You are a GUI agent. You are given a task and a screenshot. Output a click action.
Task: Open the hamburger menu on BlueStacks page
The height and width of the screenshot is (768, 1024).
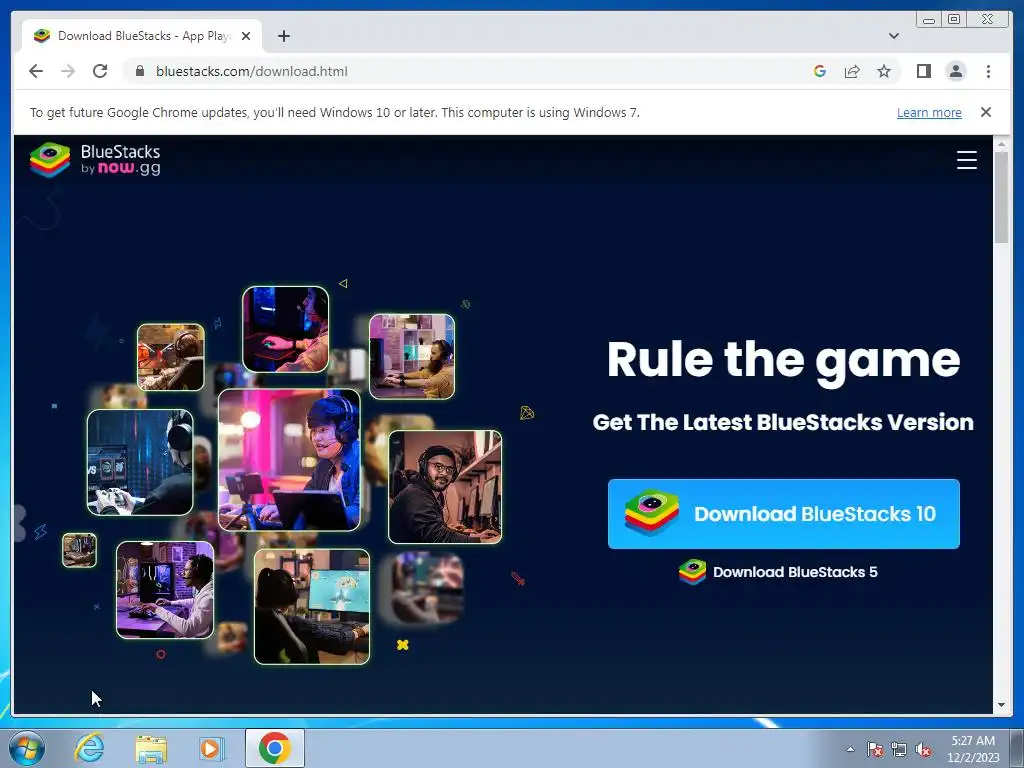pyautogui.click(x=967, y=159)
